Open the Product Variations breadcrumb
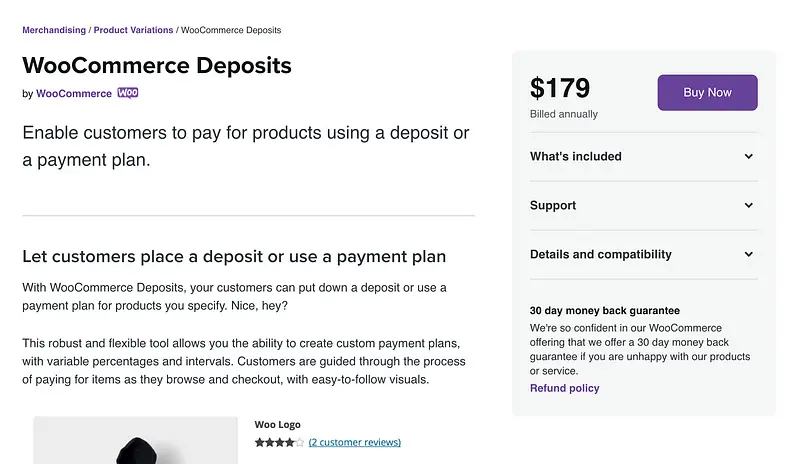 pyautogui.click(x=133, y=30)
